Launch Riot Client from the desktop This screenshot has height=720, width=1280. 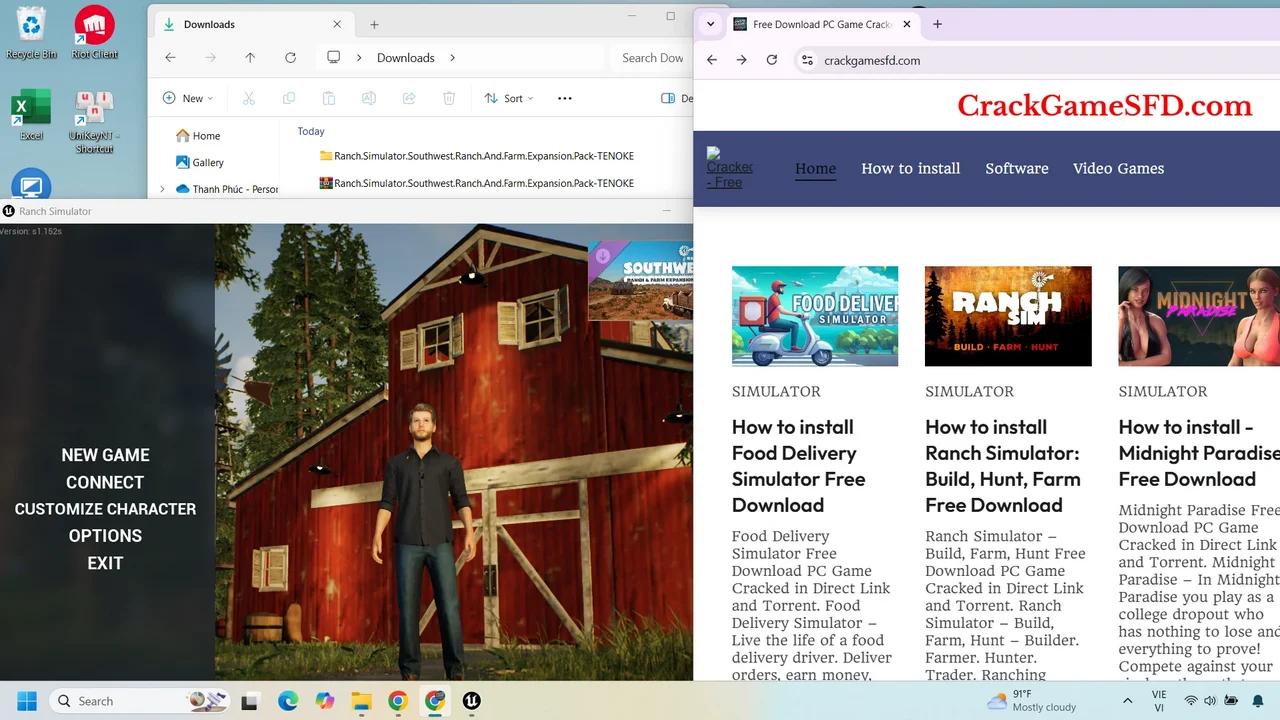(x=95, y=32)
